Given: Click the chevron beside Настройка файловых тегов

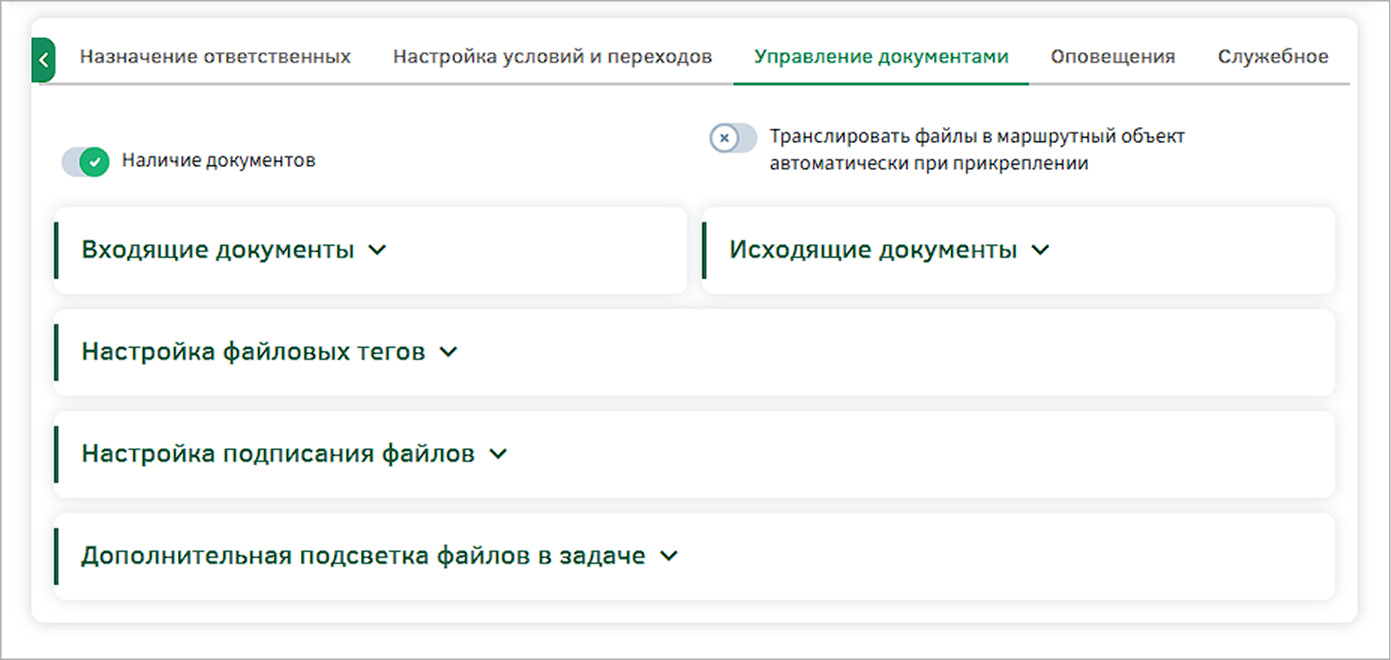Looking at the screenshot, I should (x=448, y=352).
